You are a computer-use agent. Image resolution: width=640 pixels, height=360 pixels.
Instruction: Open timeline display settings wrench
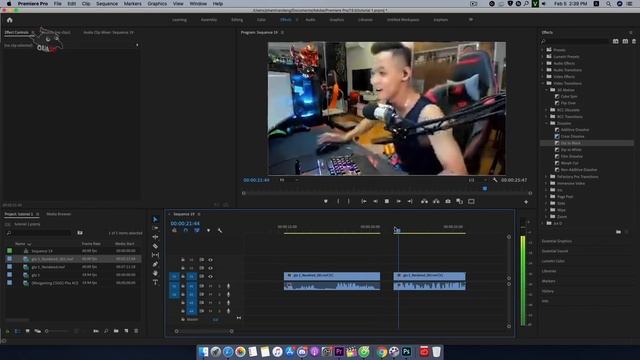(220, 231)
